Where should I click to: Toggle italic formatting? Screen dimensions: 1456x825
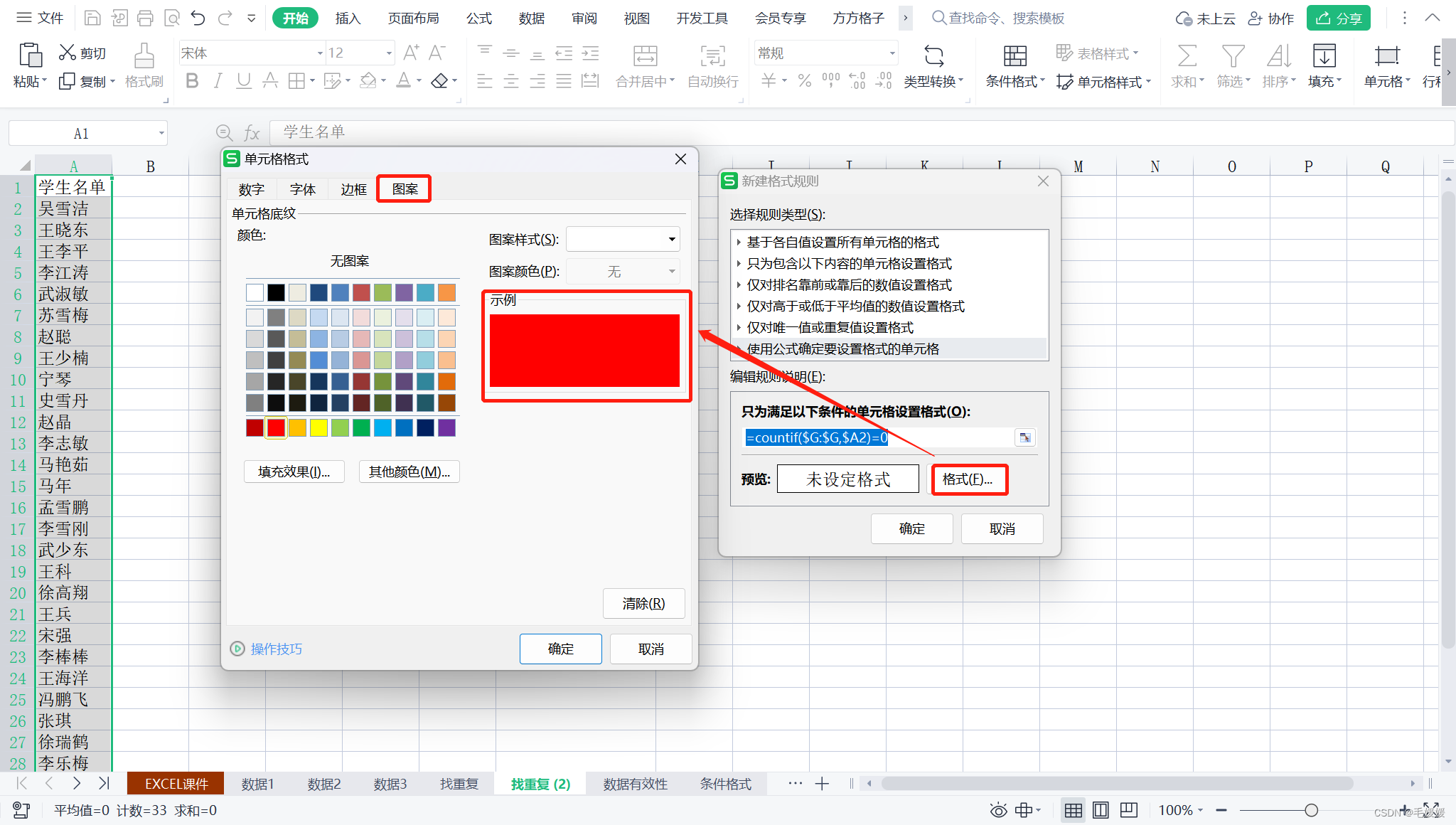(217, 80)
